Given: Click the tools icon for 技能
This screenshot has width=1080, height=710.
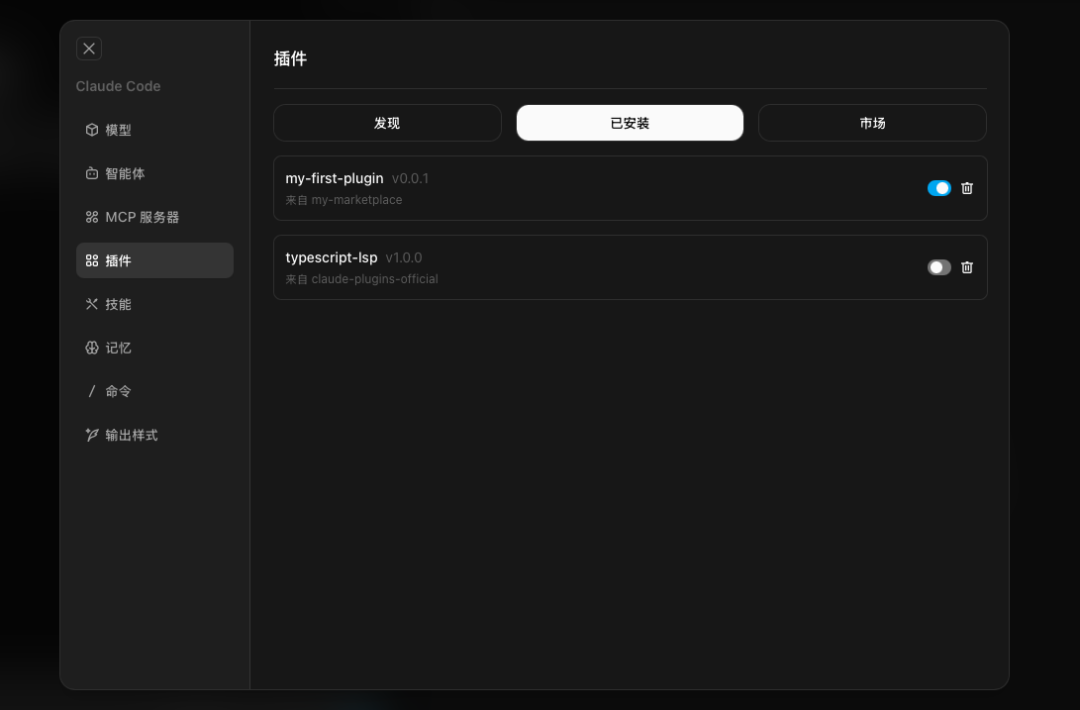Looking at the screenshot, I should (x=92, y=304).
